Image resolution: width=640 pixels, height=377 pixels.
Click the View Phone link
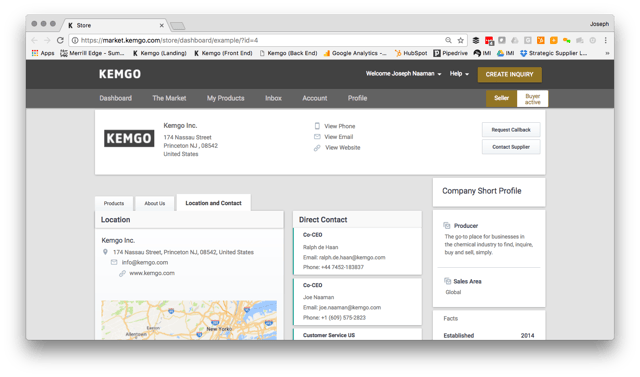340,126
